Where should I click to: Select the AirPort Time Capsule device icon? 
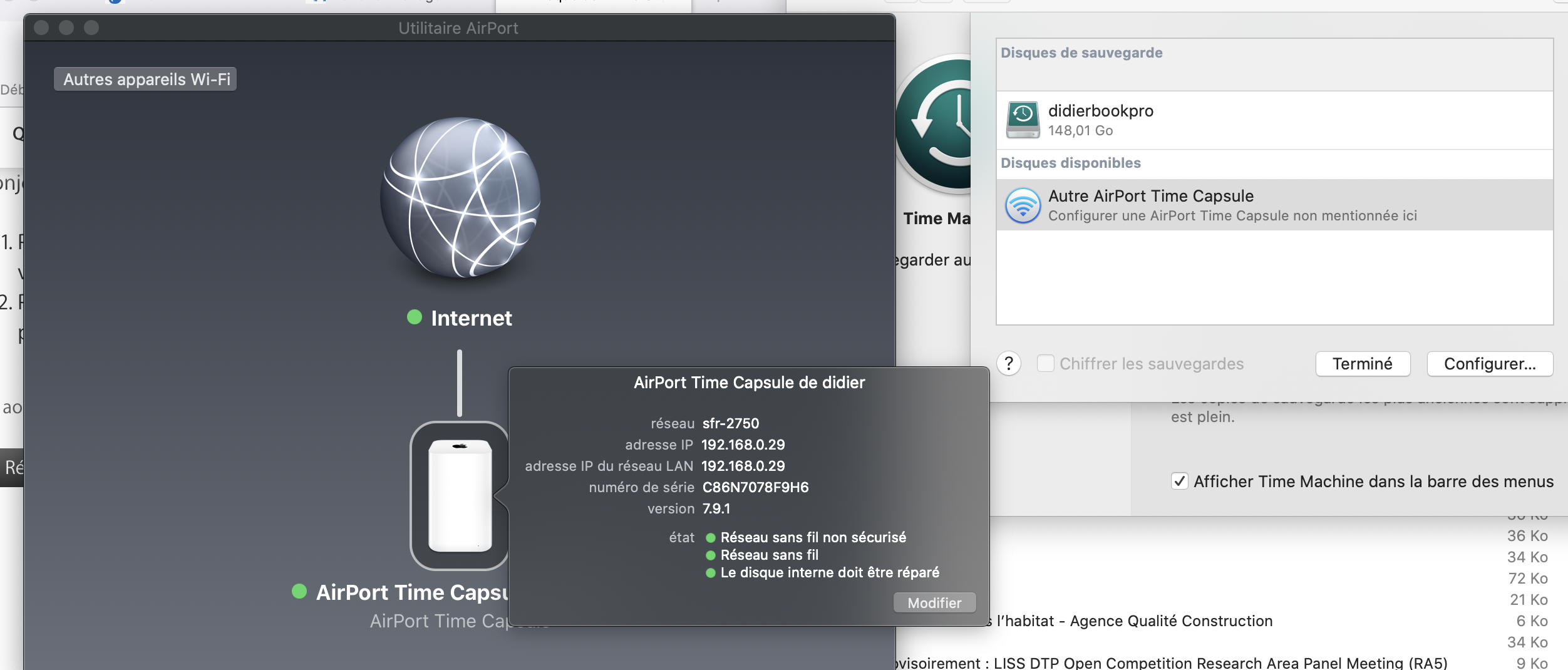click(x=459, y=496)
